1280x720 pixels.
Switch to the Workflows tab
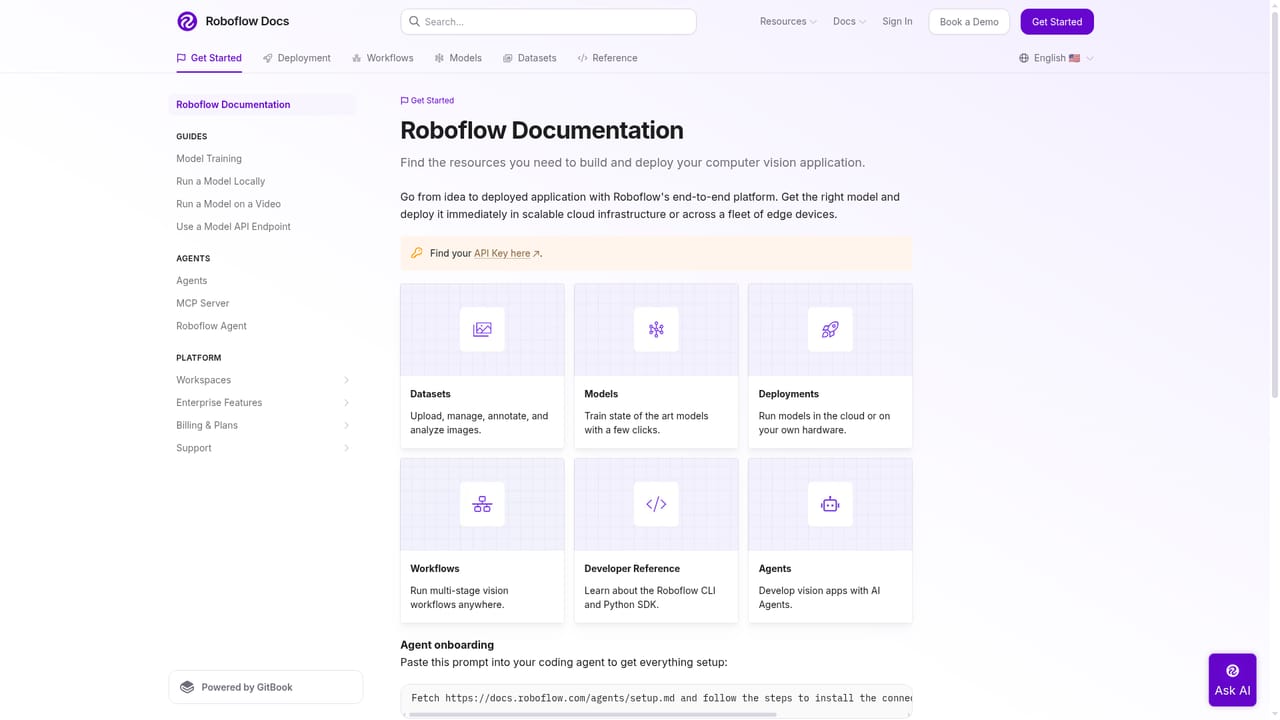[x=382, y=58]
